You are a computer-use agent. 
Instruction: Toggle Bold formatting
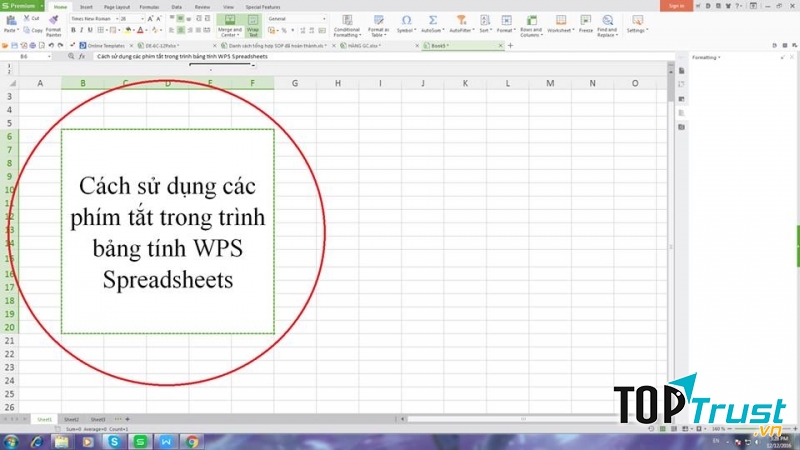click(73, 31)
